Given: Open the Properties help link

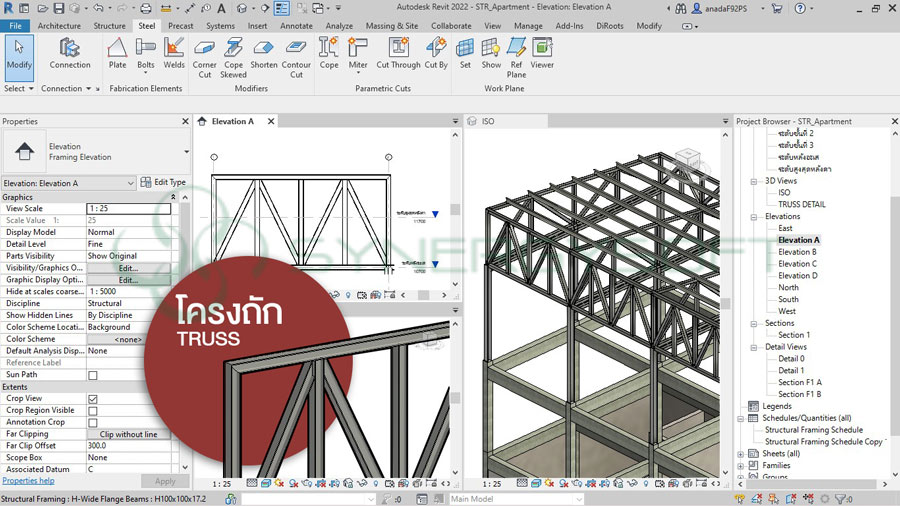Looking at the screenshot, I should (x=28, y=481).
